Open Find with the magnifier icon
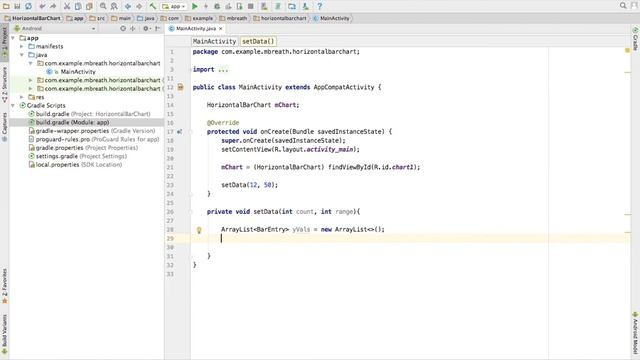 (103, 6)
